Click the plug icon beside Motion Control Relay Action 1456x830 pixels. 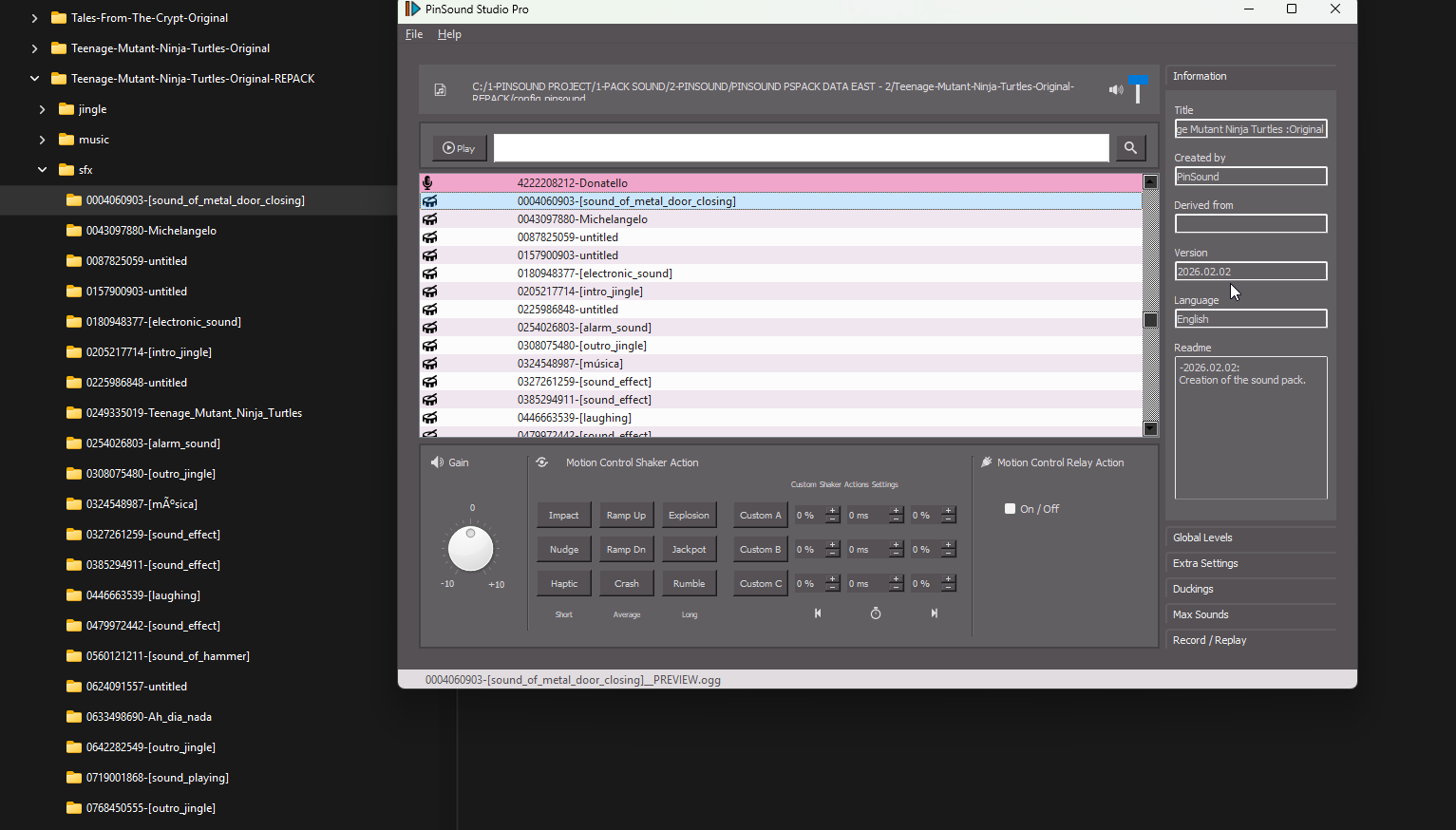(x=987, y=462)
